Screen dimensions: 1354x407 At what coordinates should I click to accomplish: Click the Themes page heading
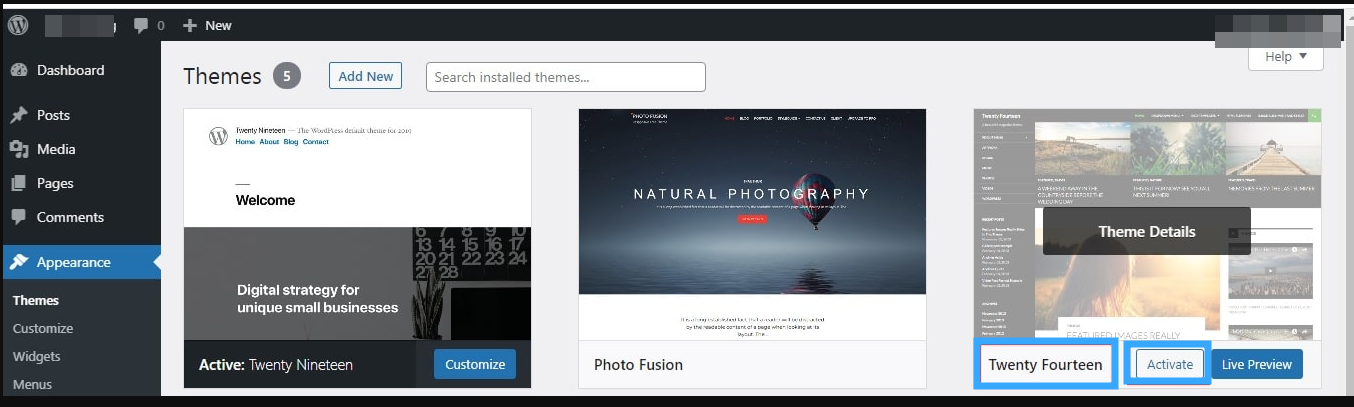tap(222, 76)
